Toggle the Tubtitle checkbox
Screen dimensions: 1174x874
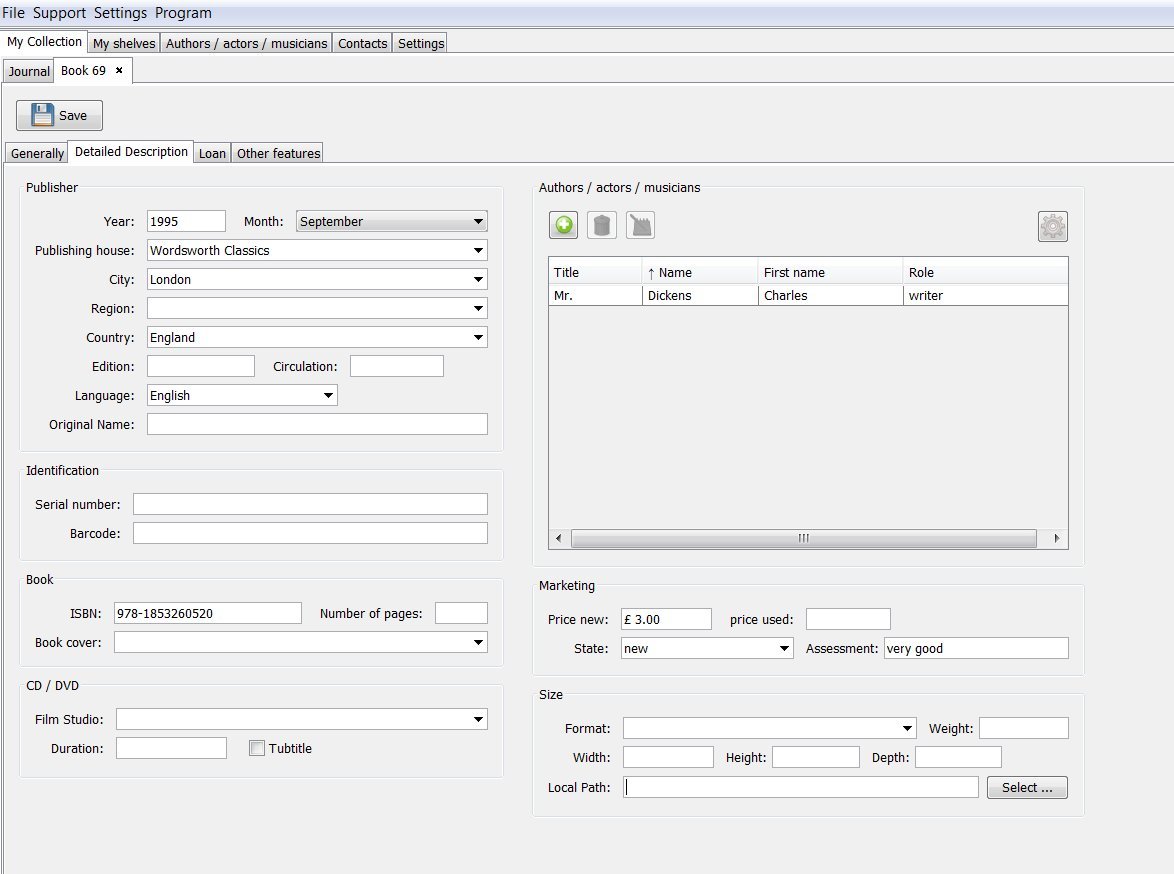(x=257, y=748)
